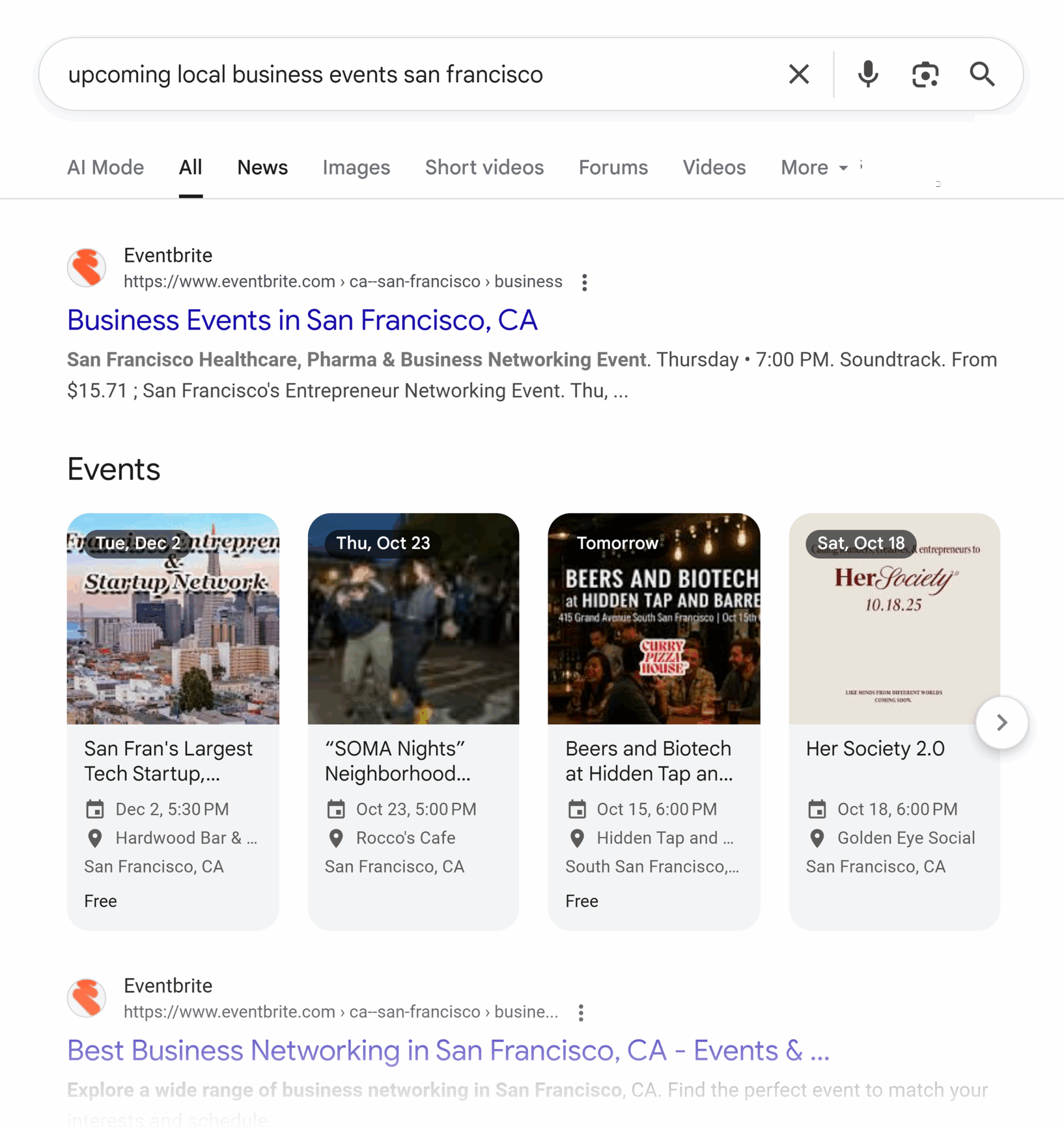Click the location pin beside Rocco's Cafe
The width and height of the screenshot is (1064, 1129).
tap(336, 838)
